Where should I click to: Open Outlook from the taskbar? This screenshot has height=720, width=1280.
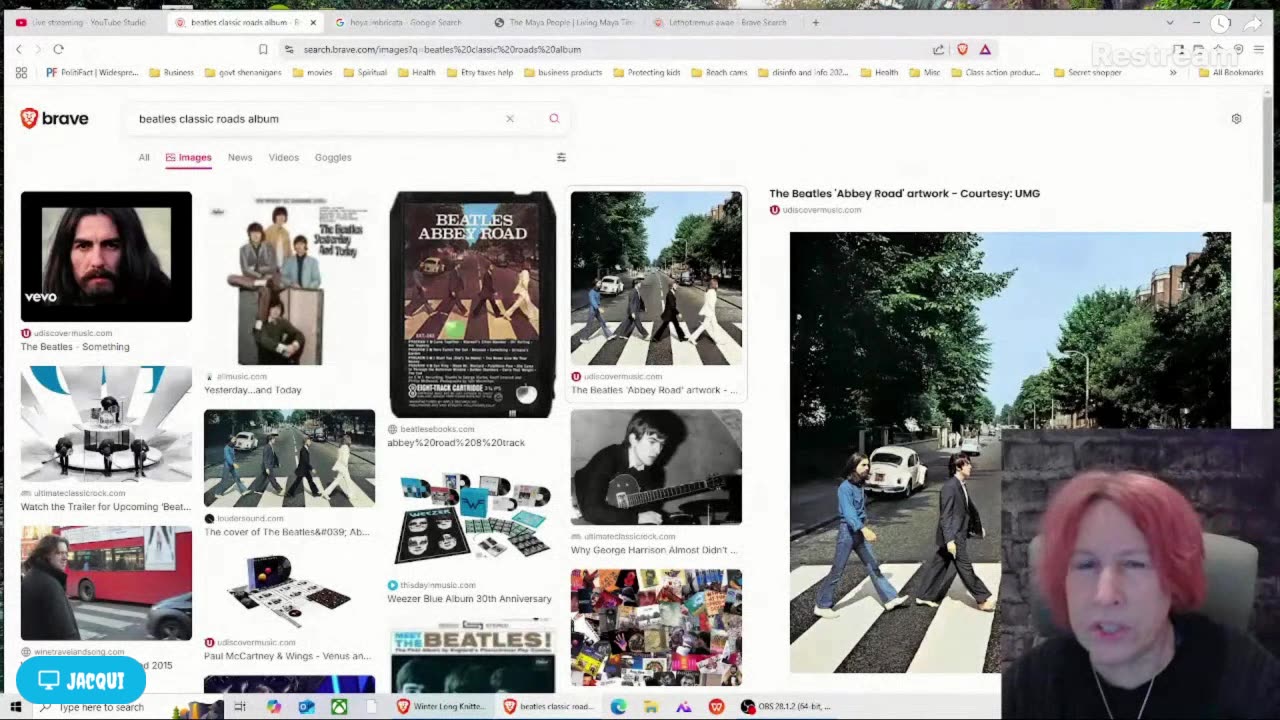tap(306, 707)
